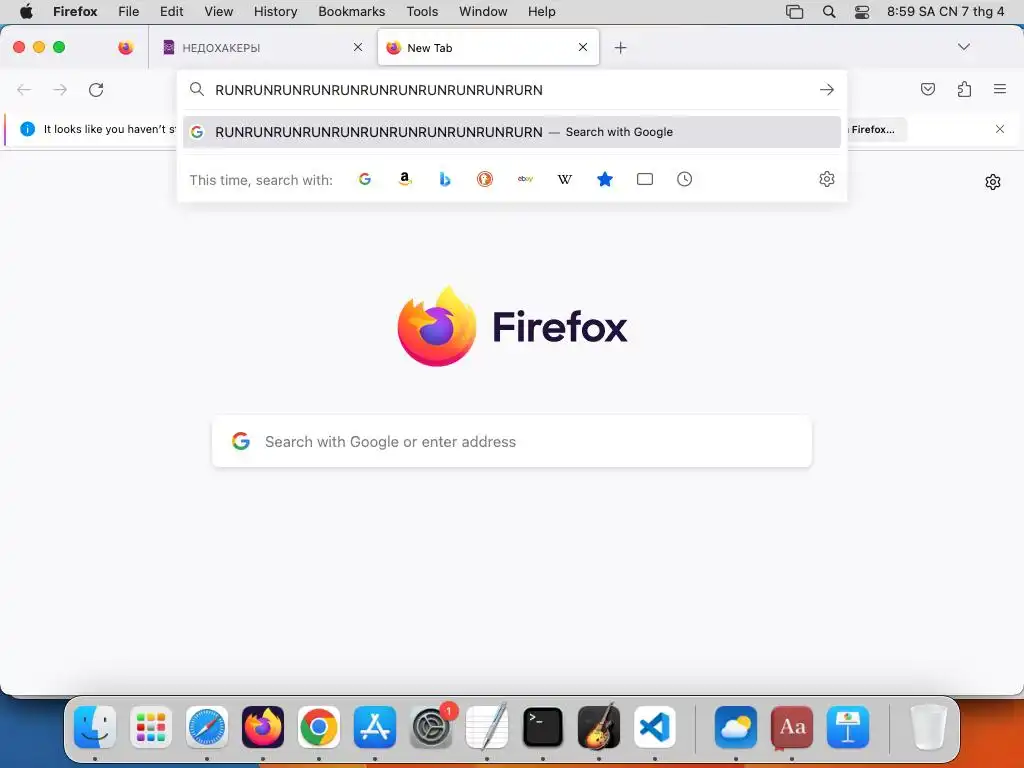The image size is (1024, 768).
Task: Dismiss the notification bar
Action: (1000, 129)
